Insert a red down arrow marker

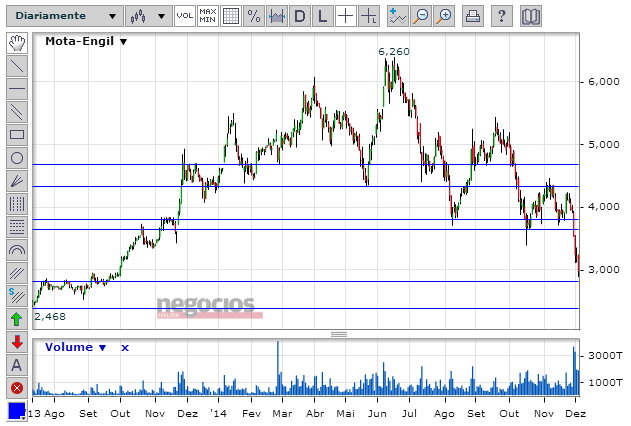point(17,342)
